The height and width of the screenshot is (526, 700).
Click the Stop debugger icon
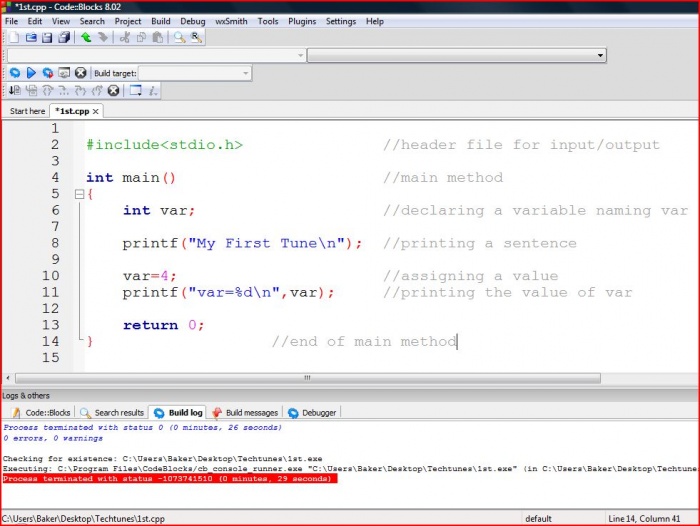tap(113, 91)
